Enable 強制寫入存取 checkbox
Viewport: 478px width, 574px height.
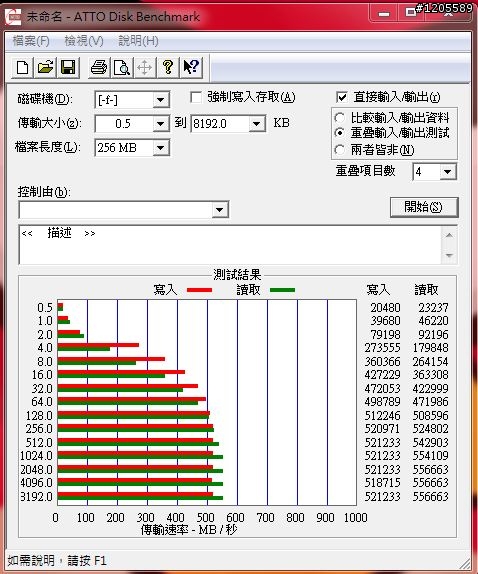pos(196,97)
